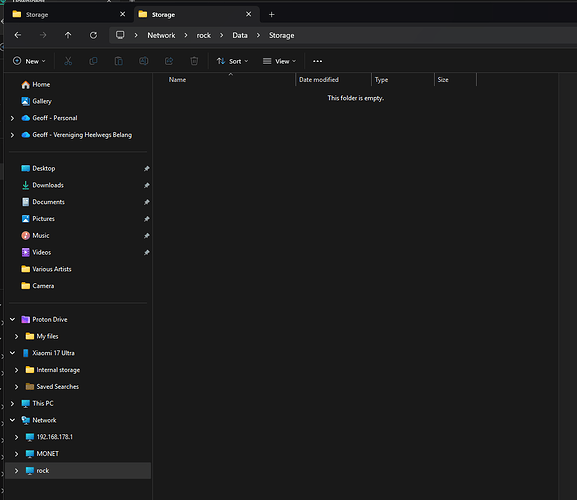Click rock in the breadcrumb path
Viewport: 577px width, 500px height.
pyautogui.click(x=203, y=35)
